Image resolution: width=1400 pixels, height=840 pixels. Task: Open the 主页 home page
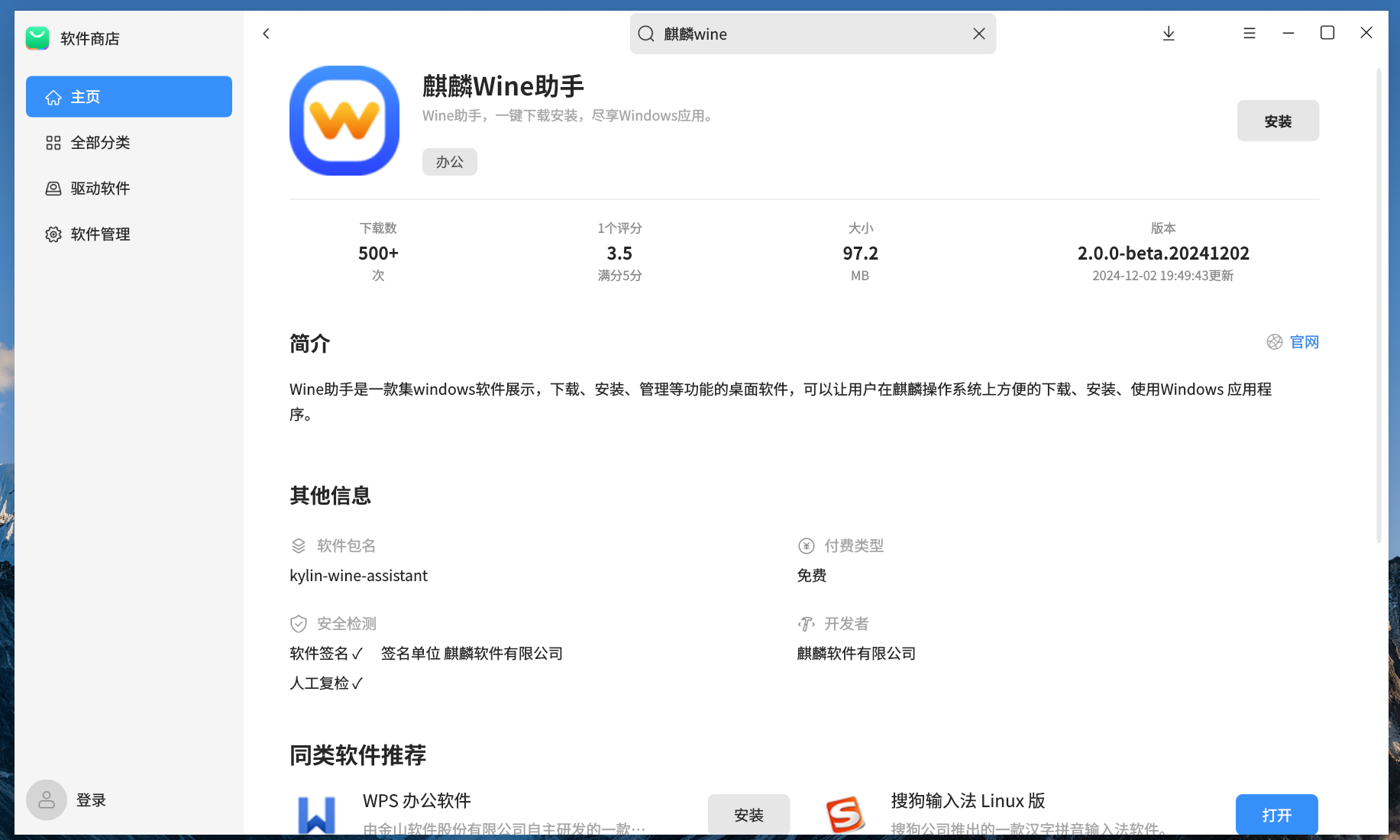(129, 96)
